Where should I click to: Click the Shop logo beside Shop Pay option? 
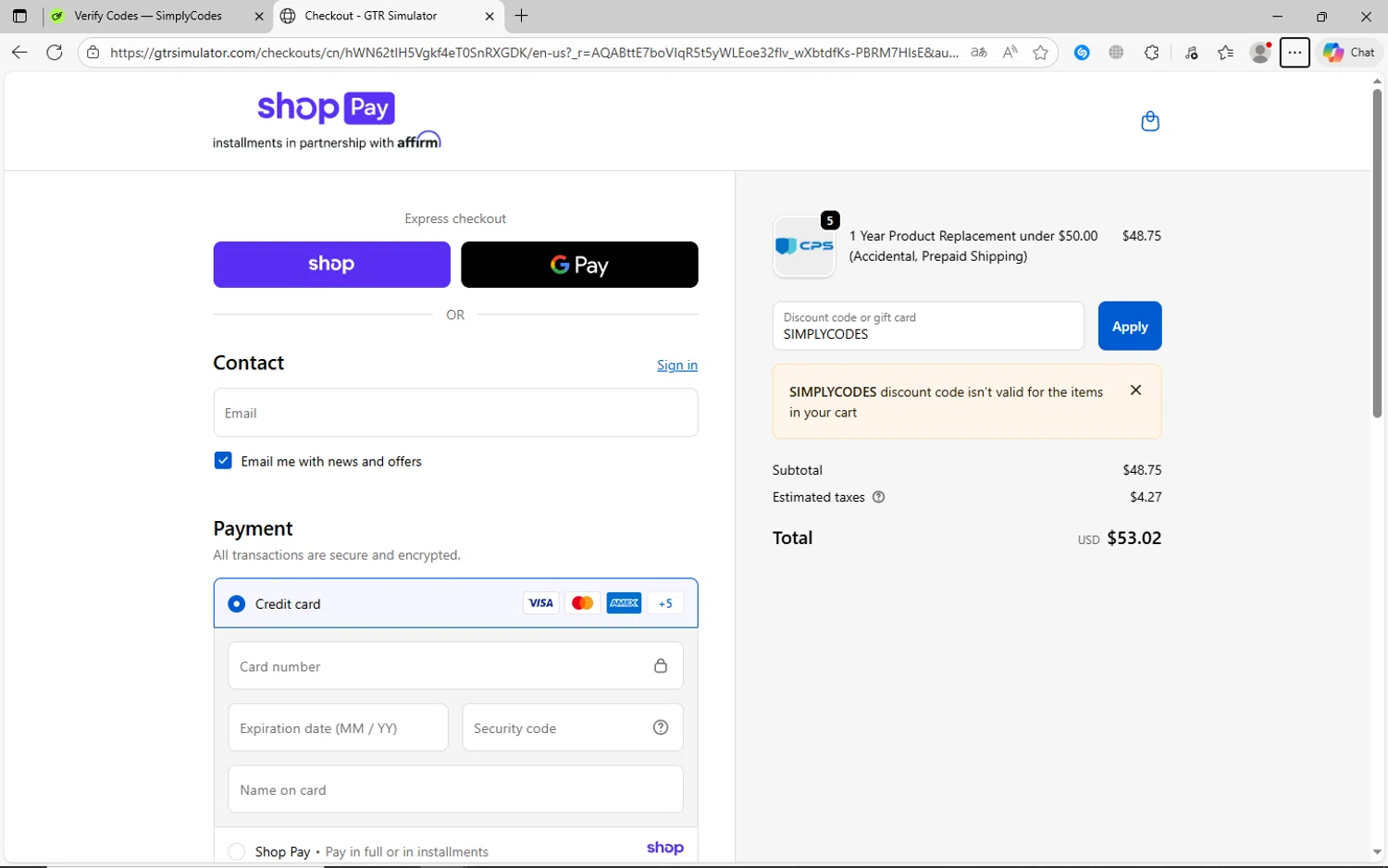click(665, 848)
